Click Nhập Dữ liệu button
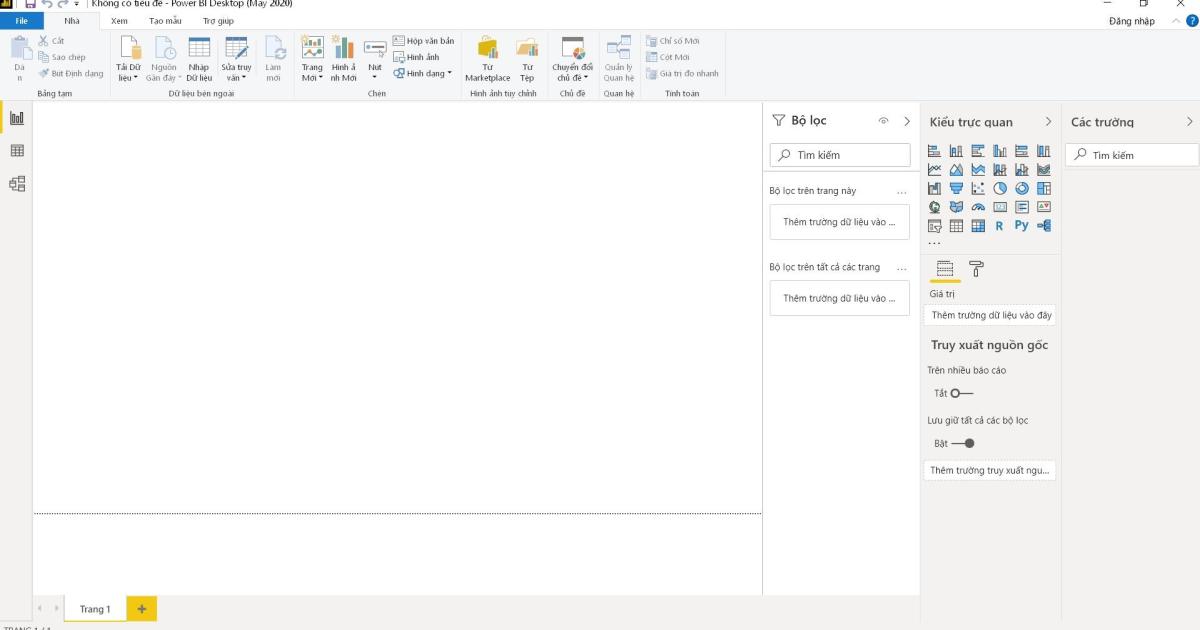This screenshot has height=630, width=1200. click(x=199, y=61)
